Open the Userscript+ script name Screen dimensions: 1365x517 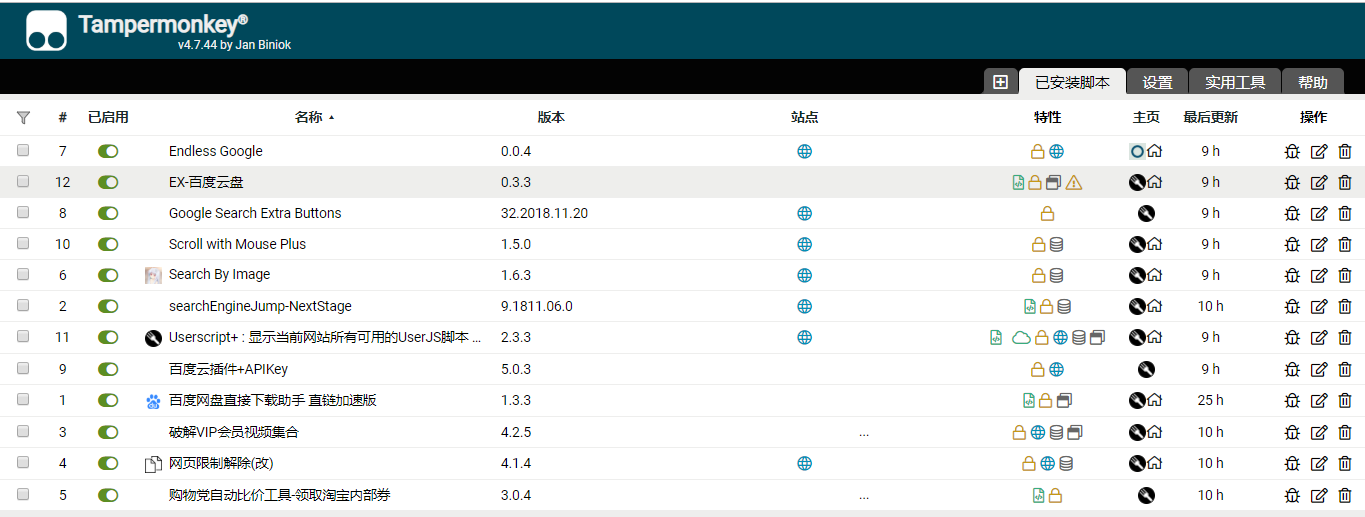point(325,338)
